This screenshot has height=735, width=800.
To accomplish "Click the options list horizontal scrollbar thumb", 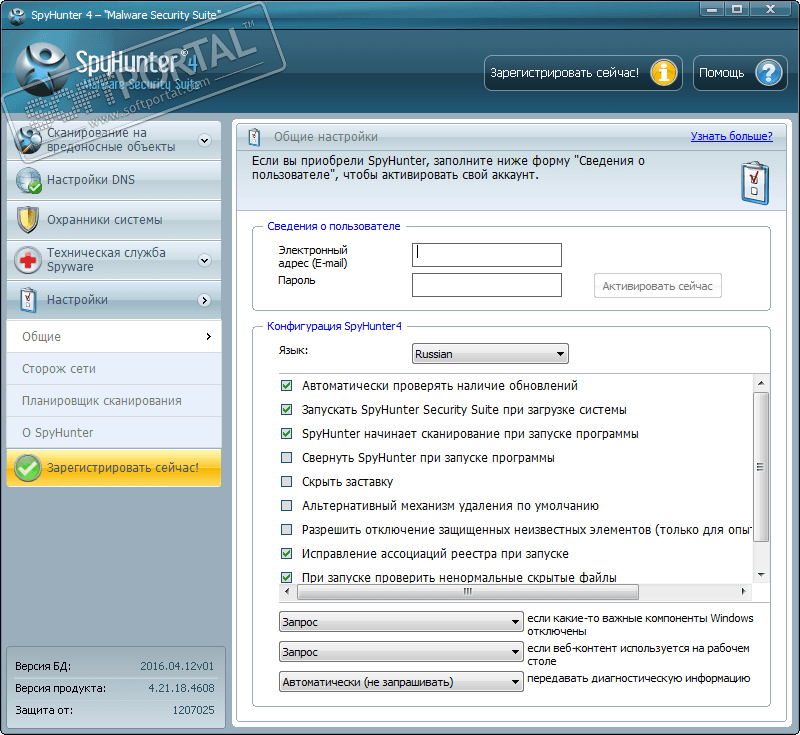I will coord(468,592).
